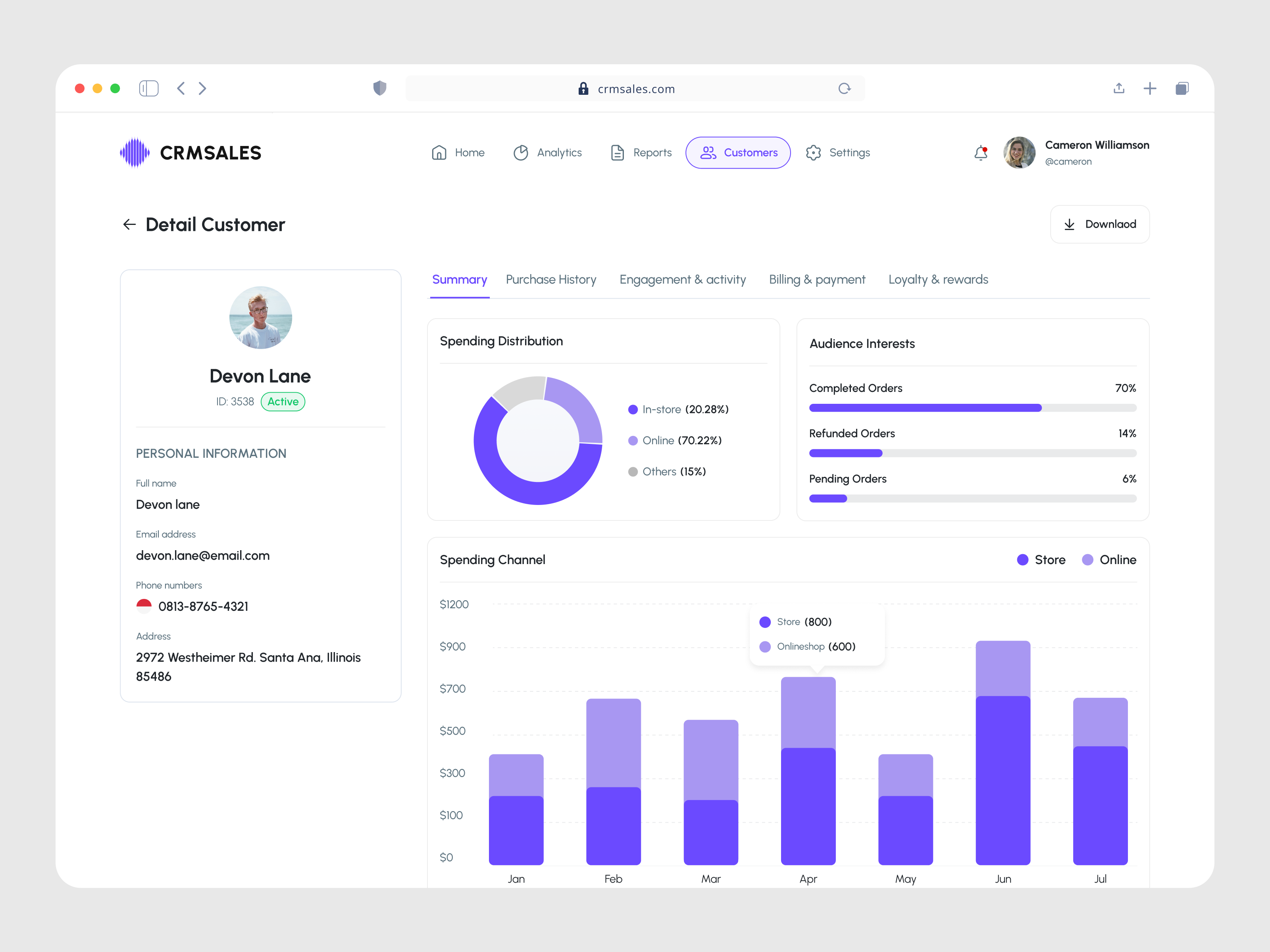The image size is (1270, 952).
Task: Open the Billing & payment tab
Action: click(817, 280)
